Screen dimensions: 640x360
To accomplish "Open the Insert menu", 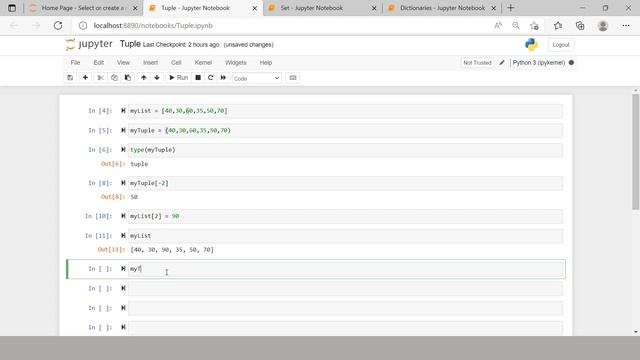I will click(150, 62).
